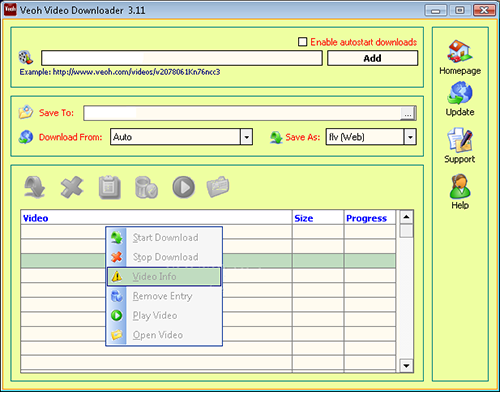The height and width of the screenshot is (393, 502).
Task: Click the Save As label
Action: [x=303, y=137]
